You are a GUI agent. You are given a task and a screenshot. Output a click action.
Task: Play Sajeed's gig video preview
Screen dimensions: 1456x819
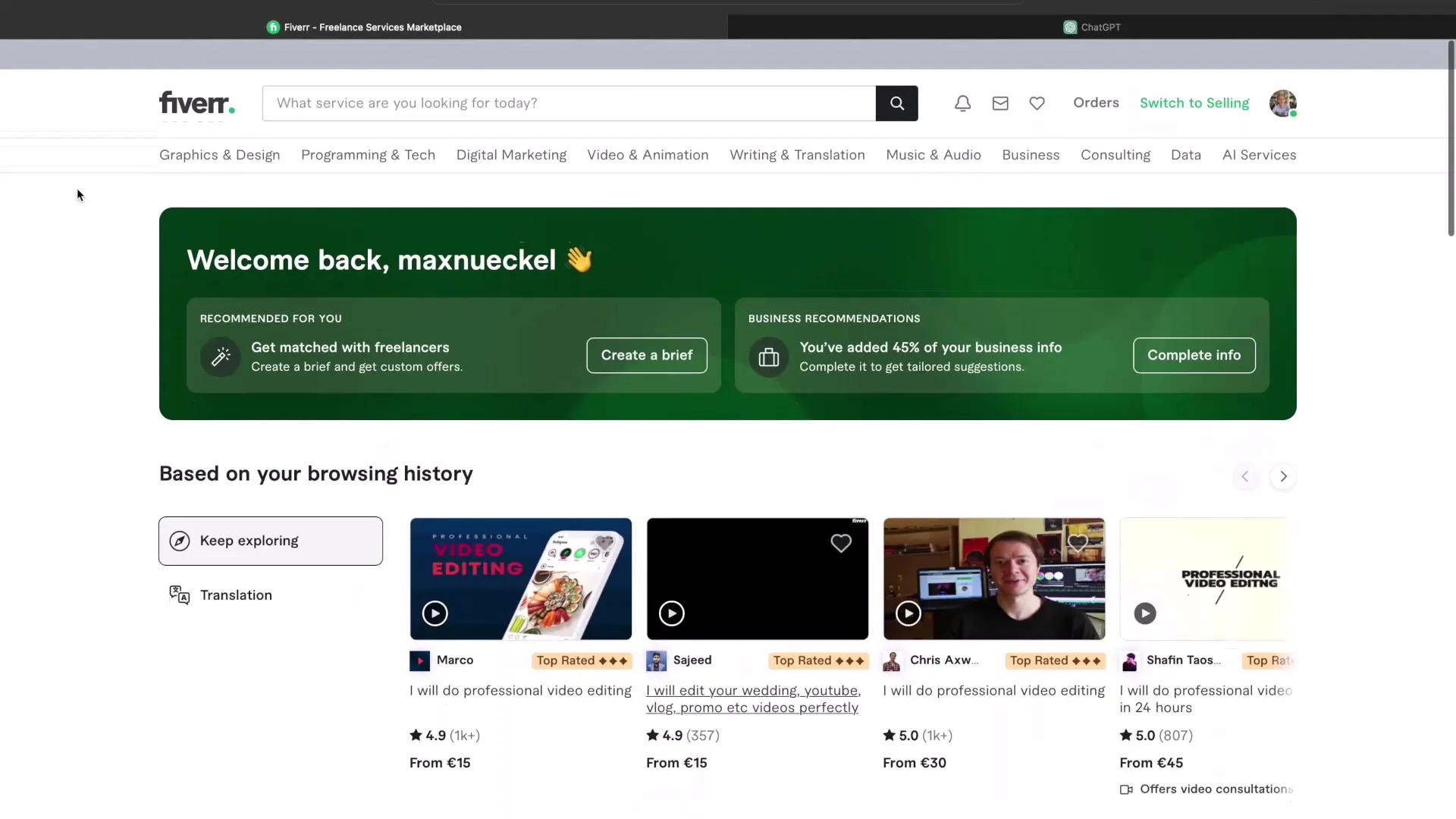tap(671, 613)
